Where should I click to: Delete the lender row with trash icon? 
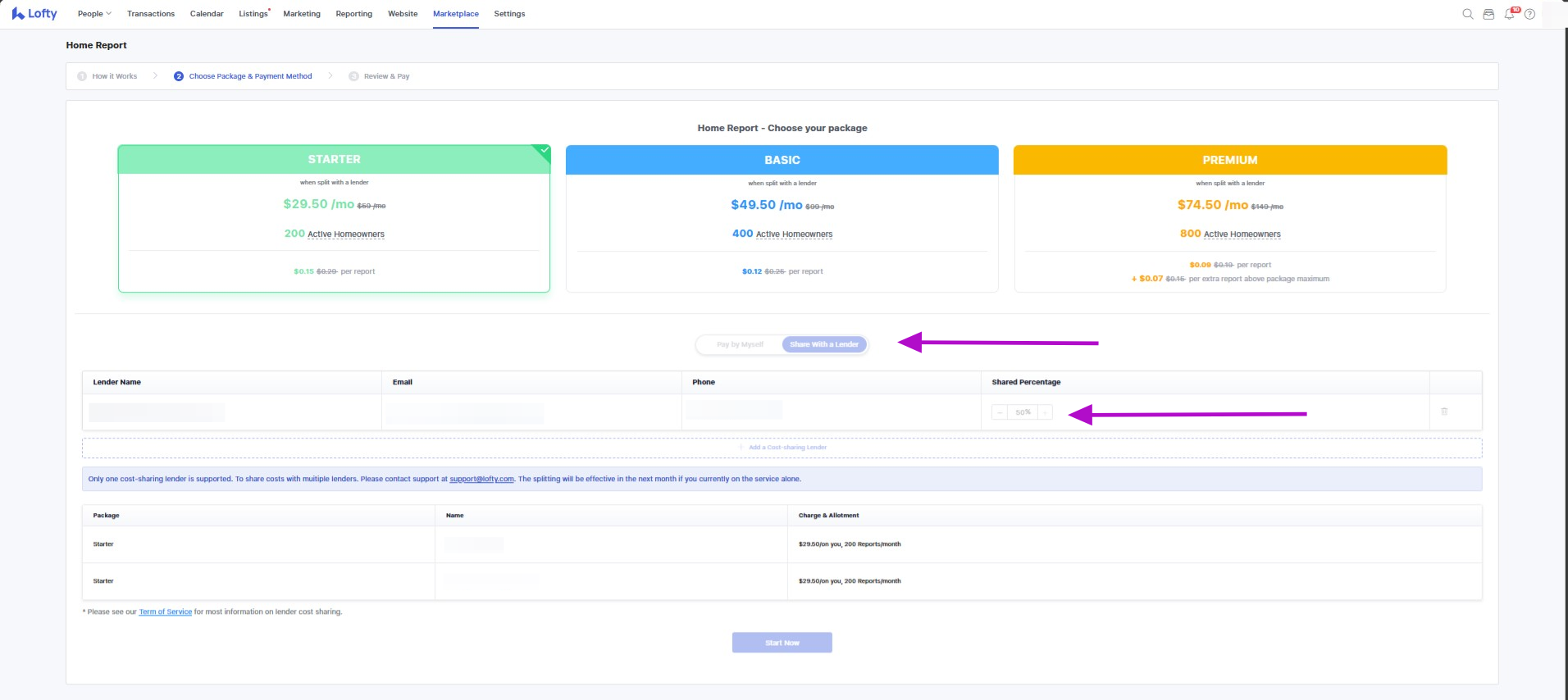click(1444, 411)
